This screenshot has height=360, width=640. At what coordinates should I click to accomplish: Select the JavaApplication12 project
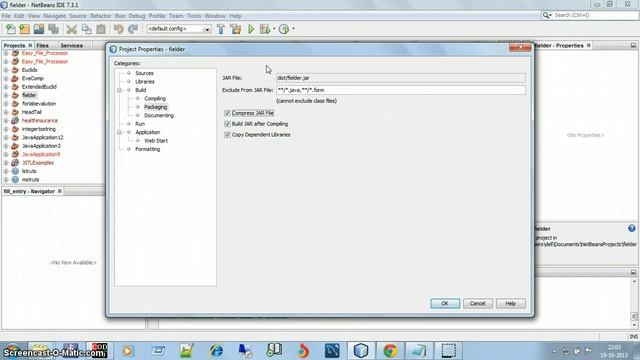click(x=42, y=138)
